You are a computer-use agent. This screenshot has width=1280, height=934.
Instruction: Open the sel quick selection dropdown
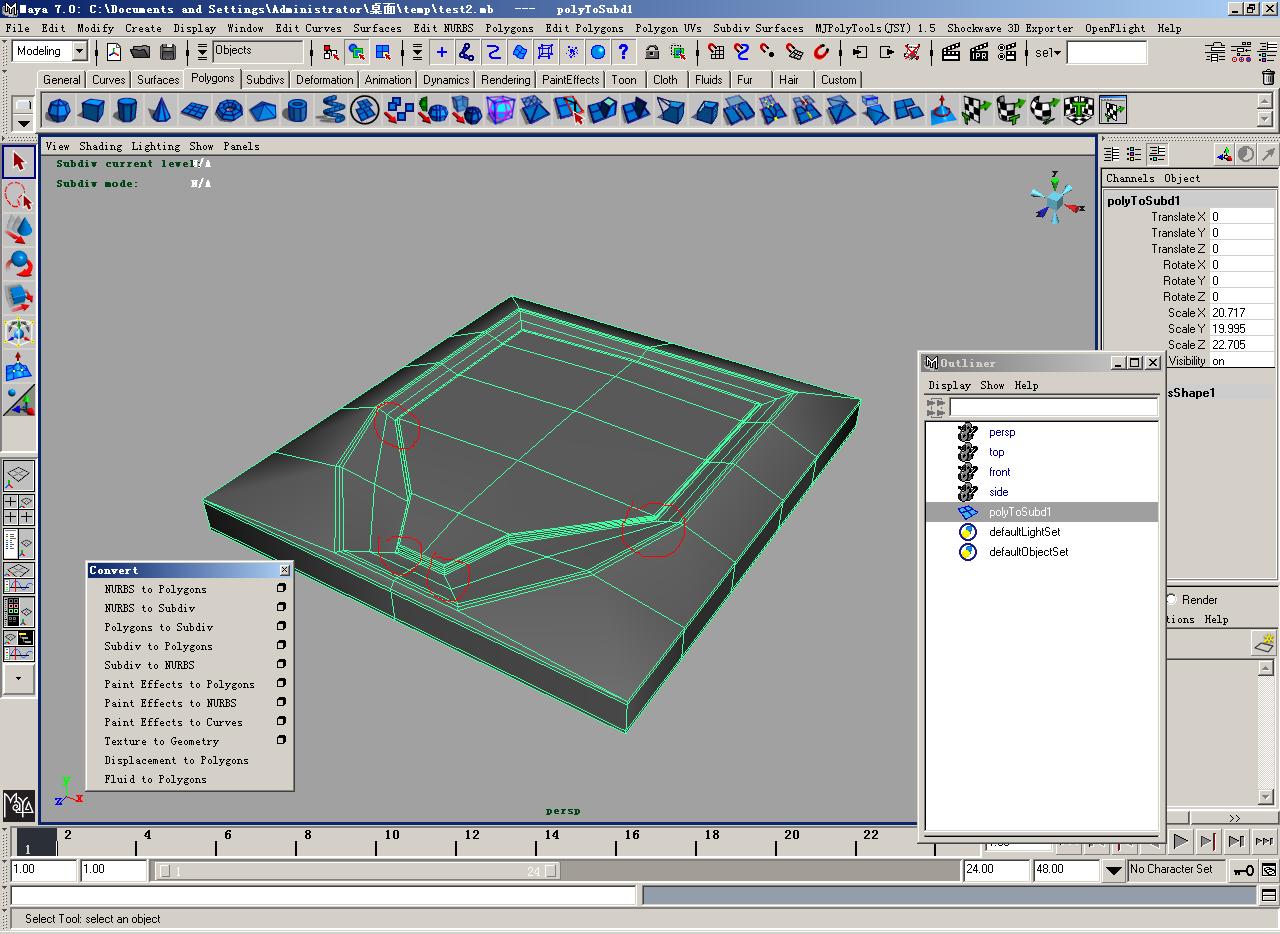[x=1046, y=52]
